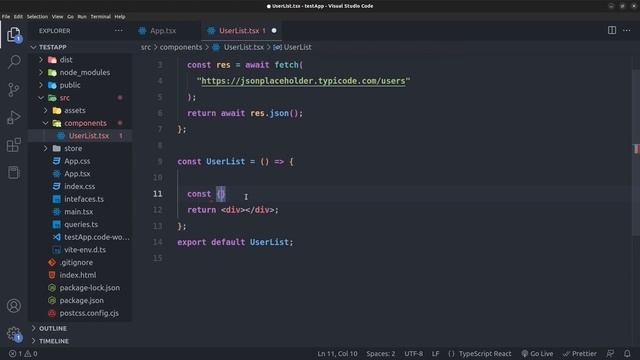Open the Extensions view

pyautogui.click(x=14, y=144)
